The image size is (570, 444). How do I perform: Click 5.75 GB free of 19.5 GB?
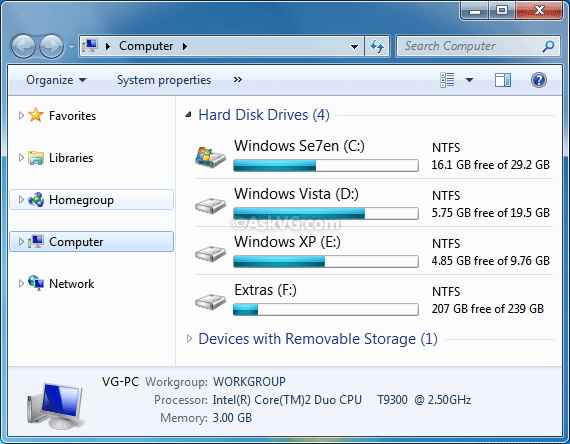pos(490,213)
